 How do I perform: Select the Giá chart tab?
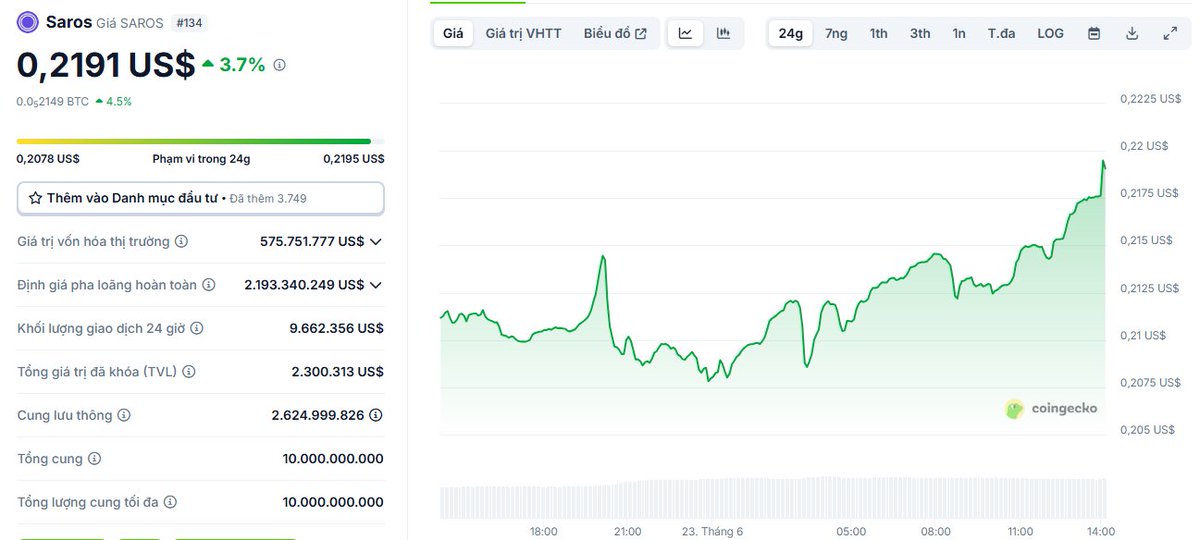[x=453, y=33]
